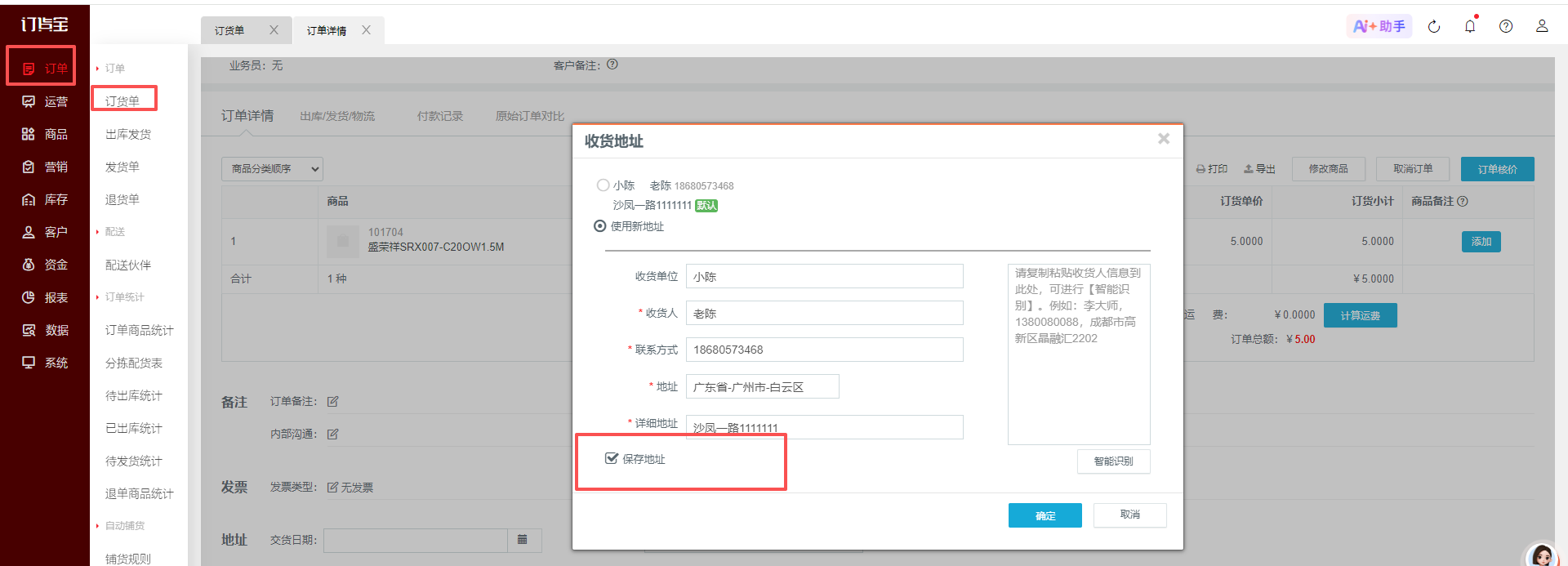Image resolution: width=1568 pixels, height=566 pixels.
Task: Open the 库存 sidebar section
Action: point(45,199)
